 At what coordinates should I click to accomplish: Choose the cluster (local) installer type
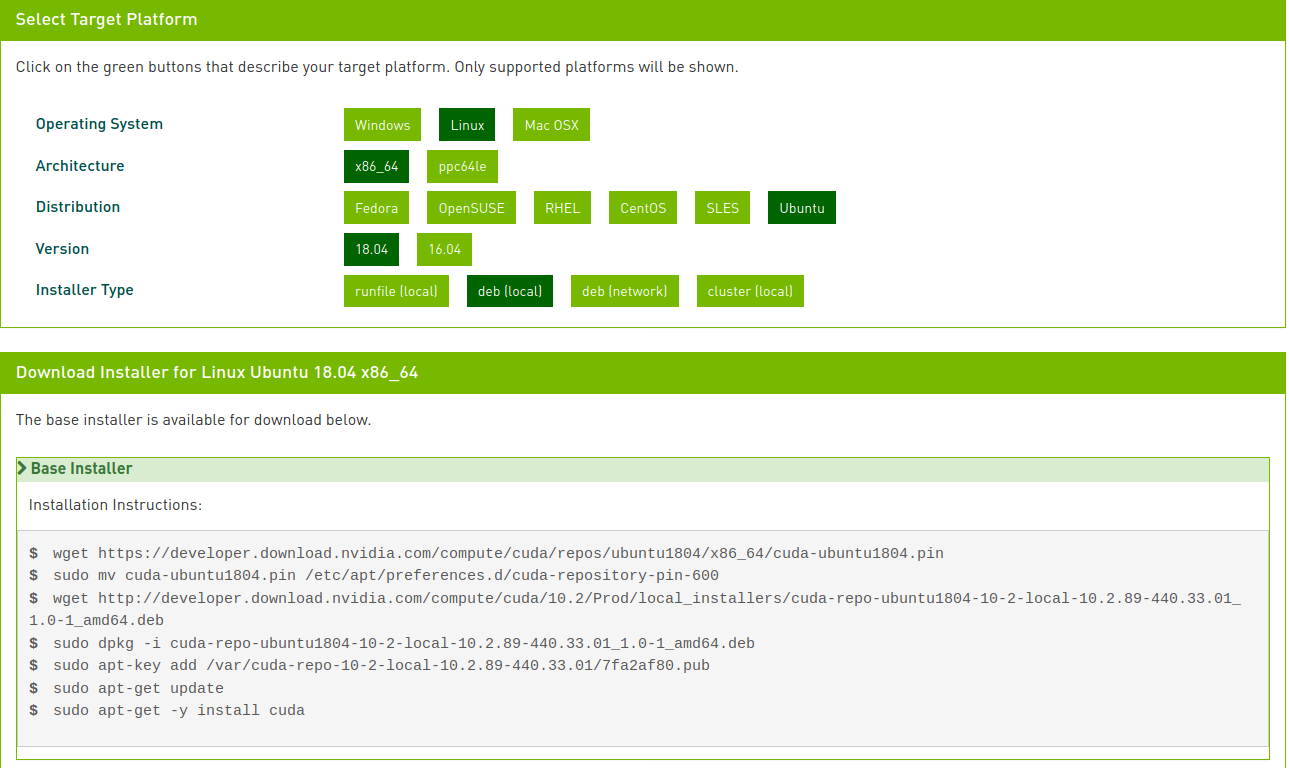tap(750, 291)
